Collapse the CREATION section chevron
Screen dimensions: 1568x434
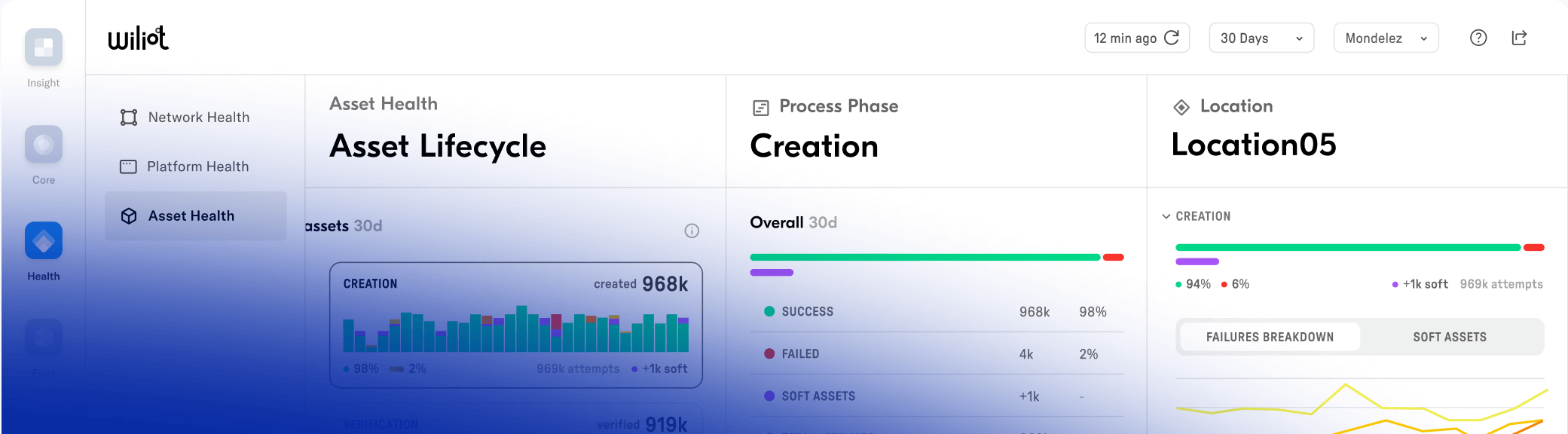[x=1166, y=216]
